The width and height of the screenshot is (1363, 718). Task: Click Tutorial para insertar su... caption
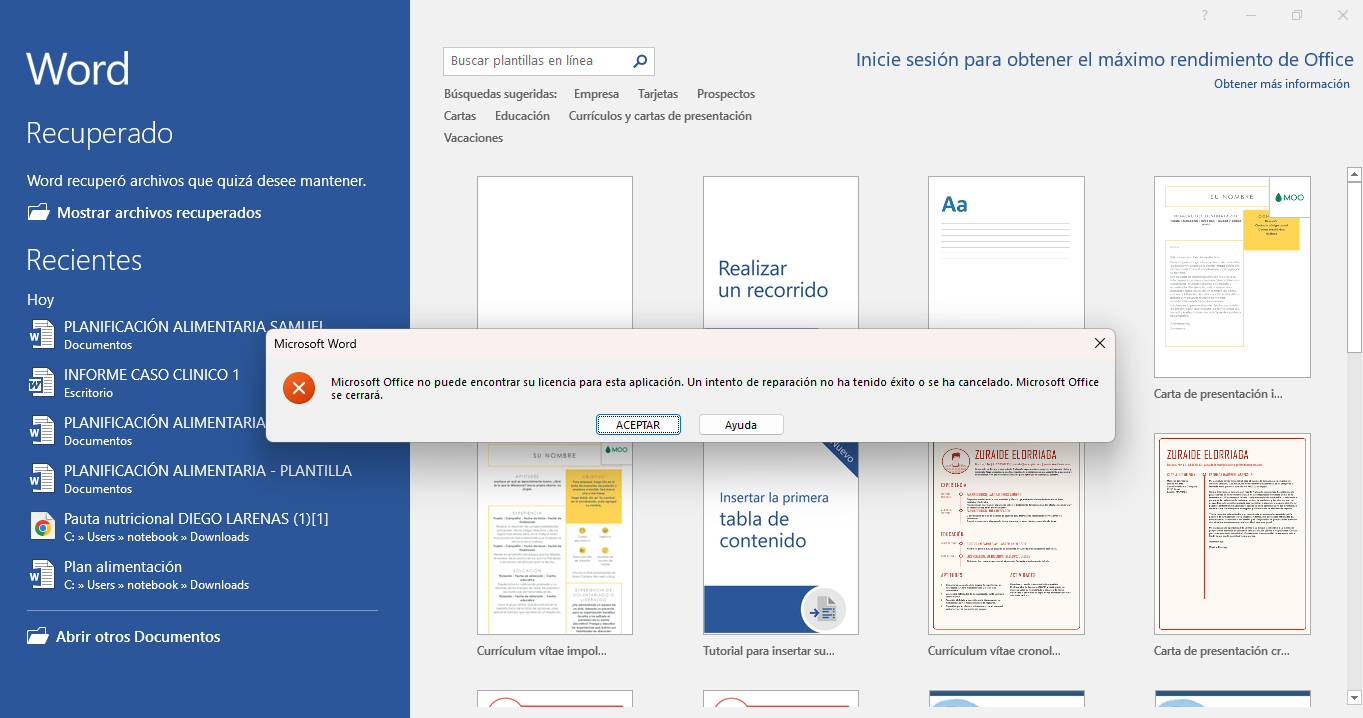click(x=769, y=651)
